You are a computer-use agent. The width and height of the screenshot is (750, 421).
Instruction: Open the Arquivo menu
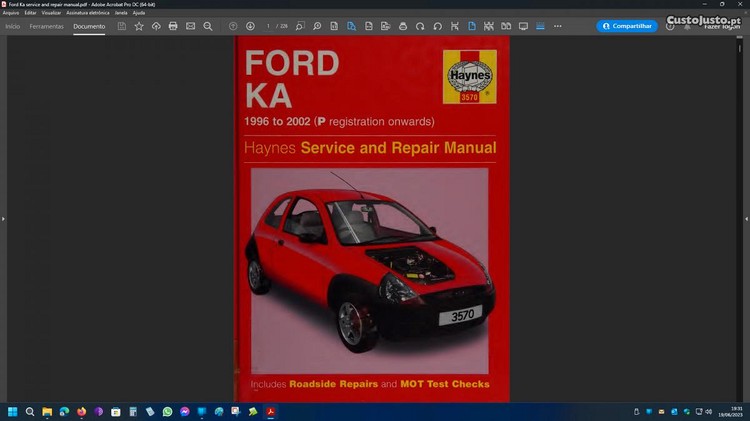[11, 13]
